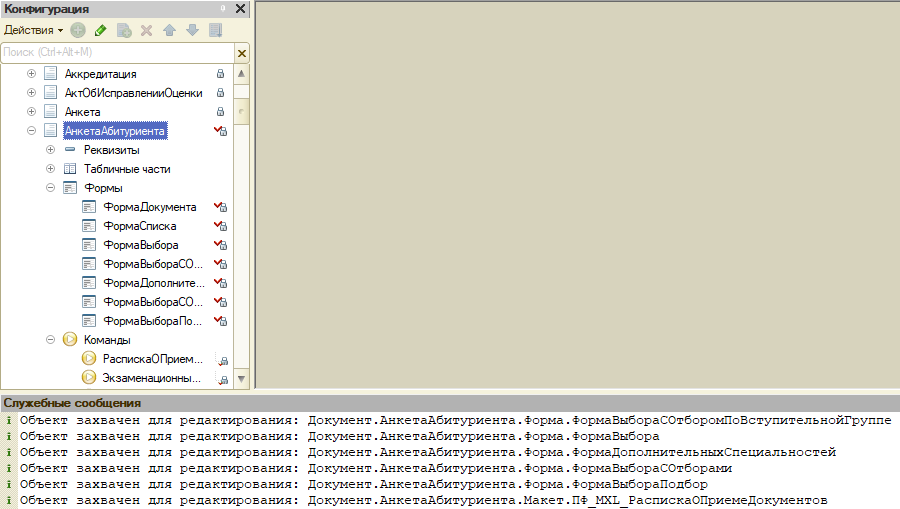Image resolution: width=900 pixels, height=509 pixels.
Task: Collapse the Формы node
Action: coord(51,188)
